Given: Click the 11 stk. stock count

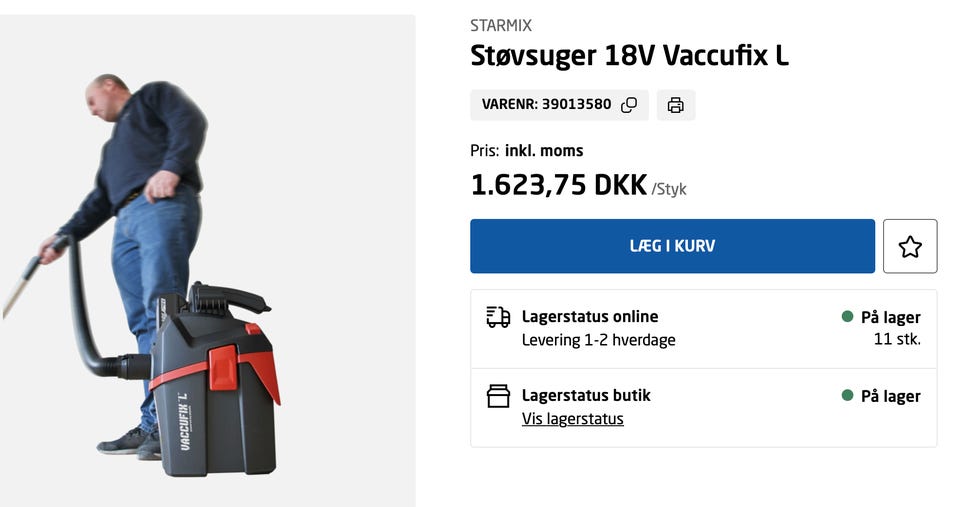Looking at the screenshot, I should pyautogui.click(x=897, y=339).
